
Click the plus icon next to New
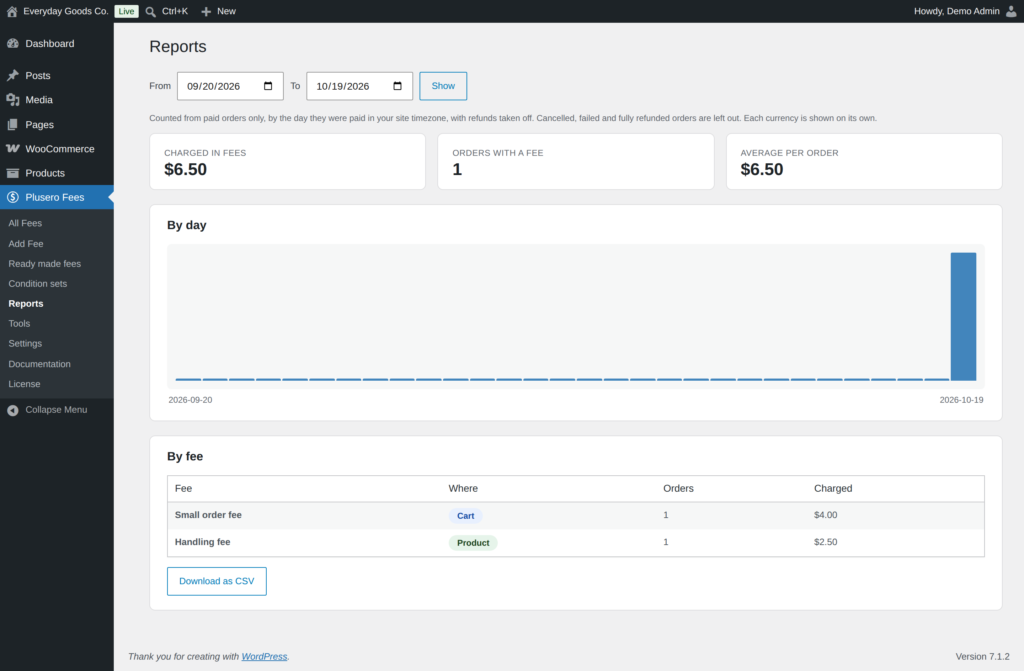click(206, 12)
